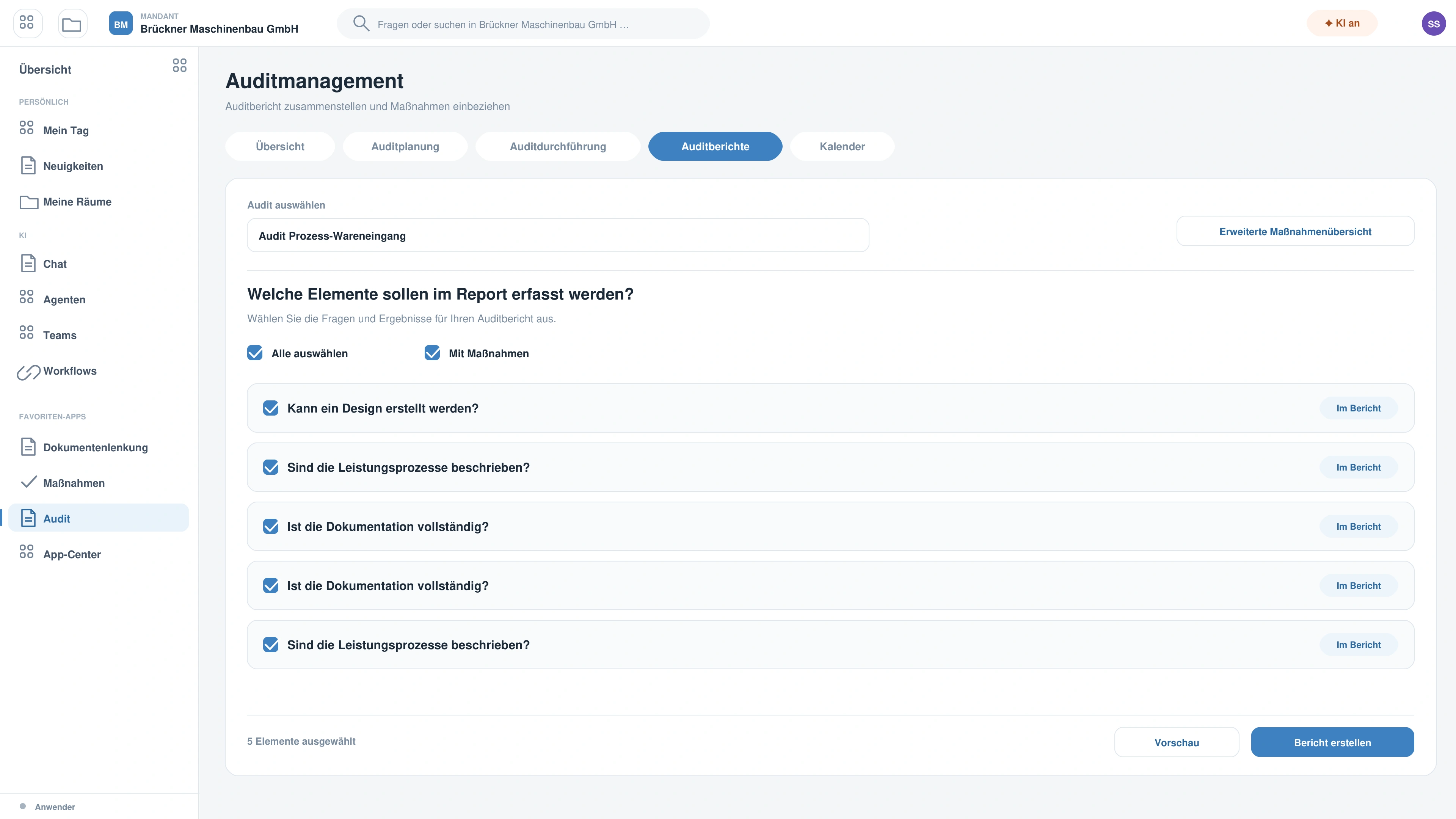1456x819 pixels.
Task: Open the Audit Prozess-Wareneingang dropdown
Action: click(x=558, y=235)
